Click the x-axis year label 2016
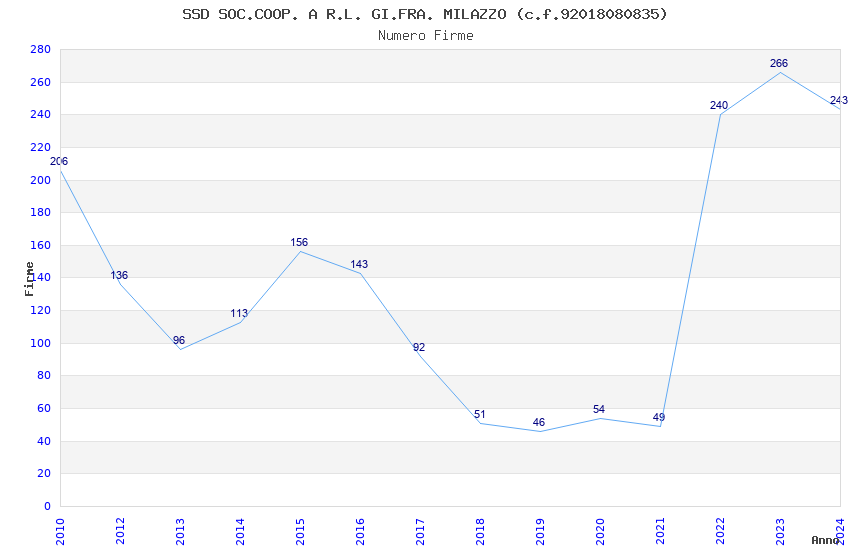 tap(360, 532)
